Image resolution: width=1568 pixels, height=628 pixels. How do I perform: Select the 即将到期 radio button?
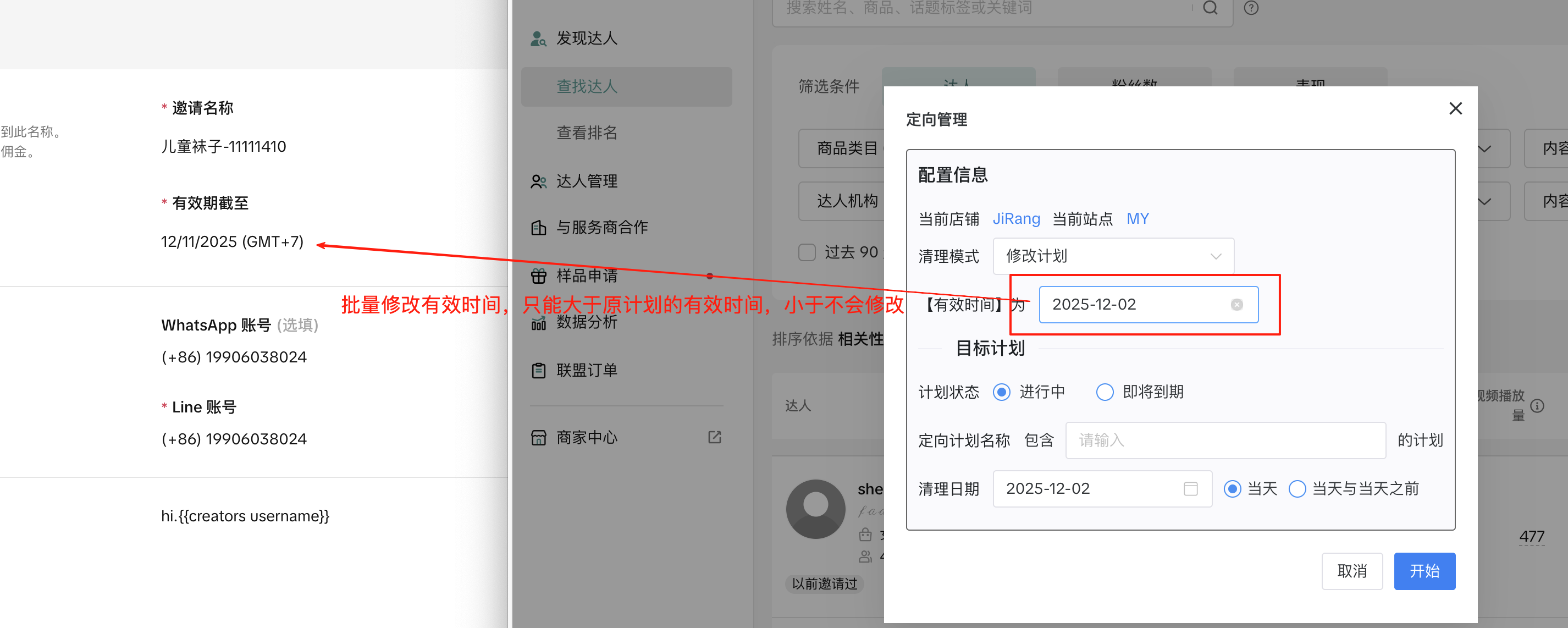click(1105, 392)
